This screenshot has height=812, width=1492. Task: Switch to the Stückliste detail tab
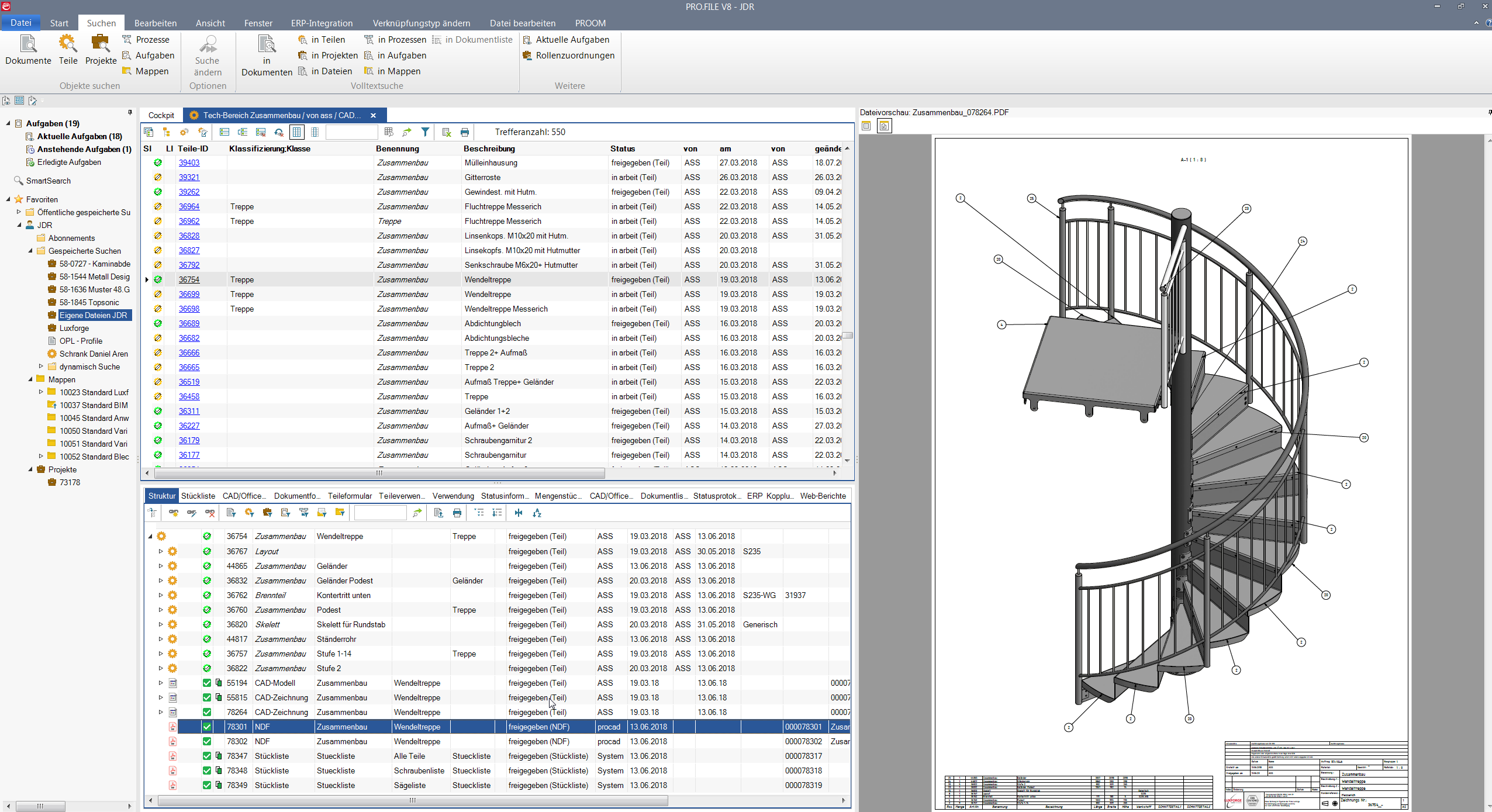198,496
